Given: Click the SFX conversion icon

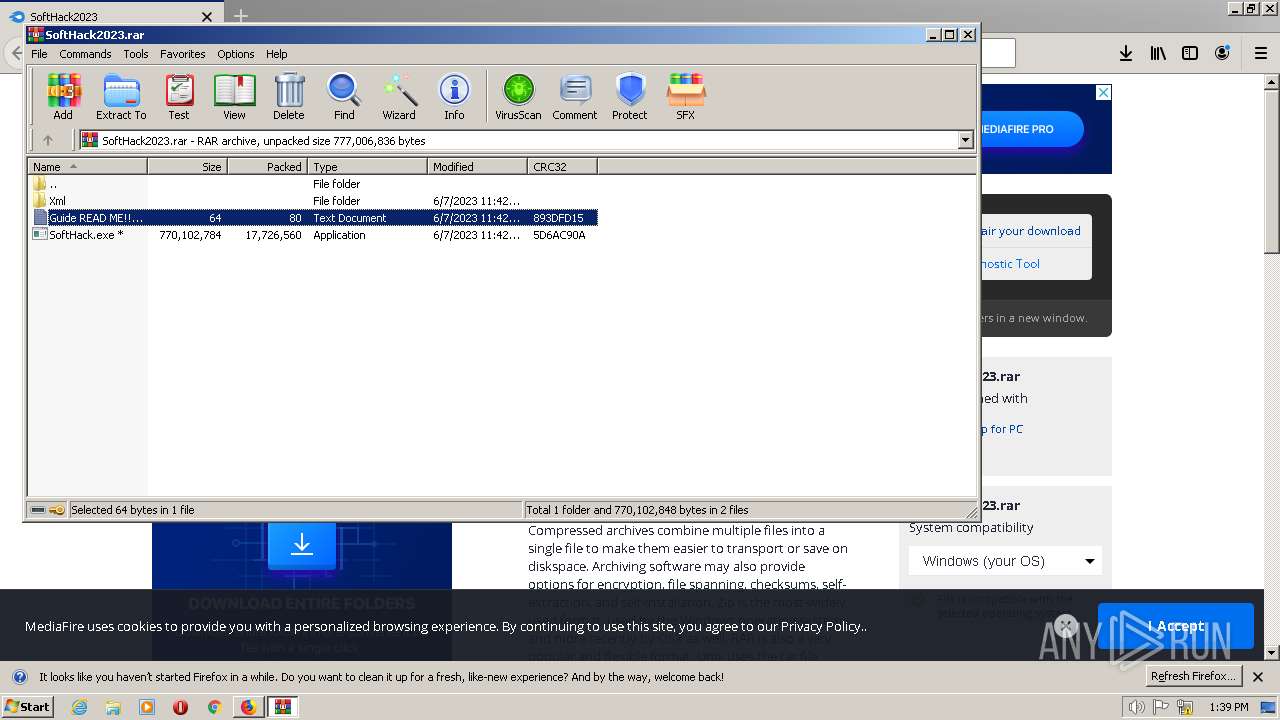Looking at the screenshot, I should [685, 97].
